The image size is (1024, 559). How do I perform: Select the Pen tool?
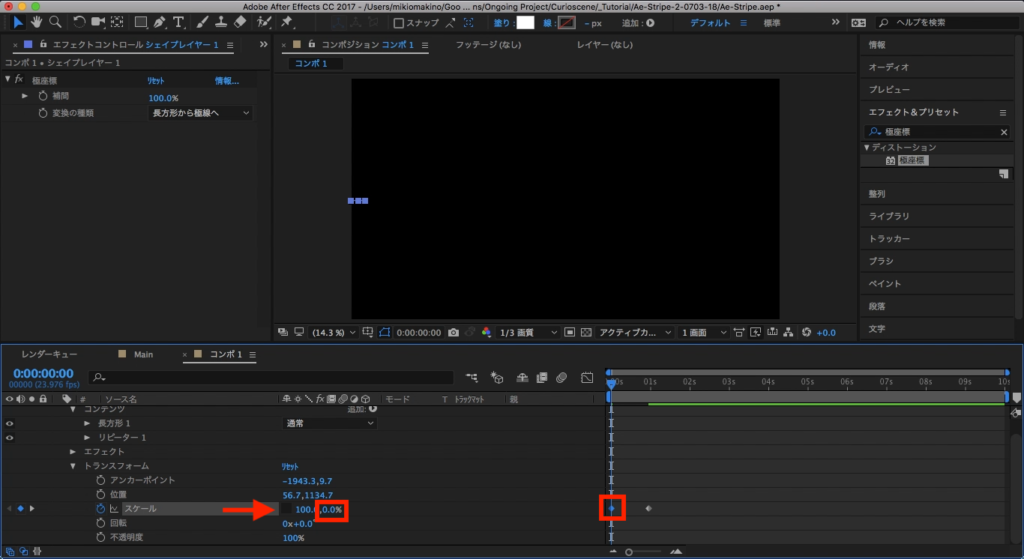tap(160, 22)
